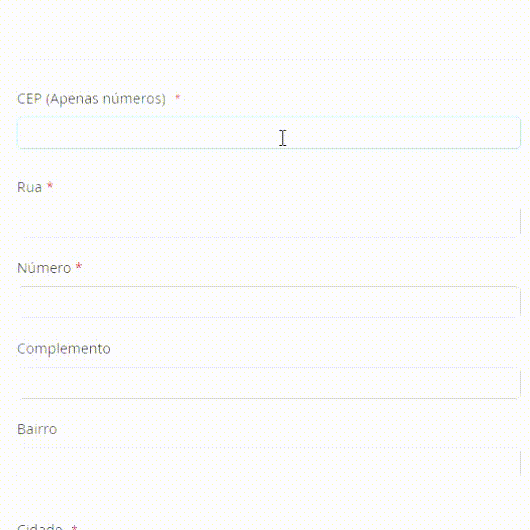Click the Bairro label
Viewport: 530px width, 530px height.
pyautogui.click(x=37, y=429)
